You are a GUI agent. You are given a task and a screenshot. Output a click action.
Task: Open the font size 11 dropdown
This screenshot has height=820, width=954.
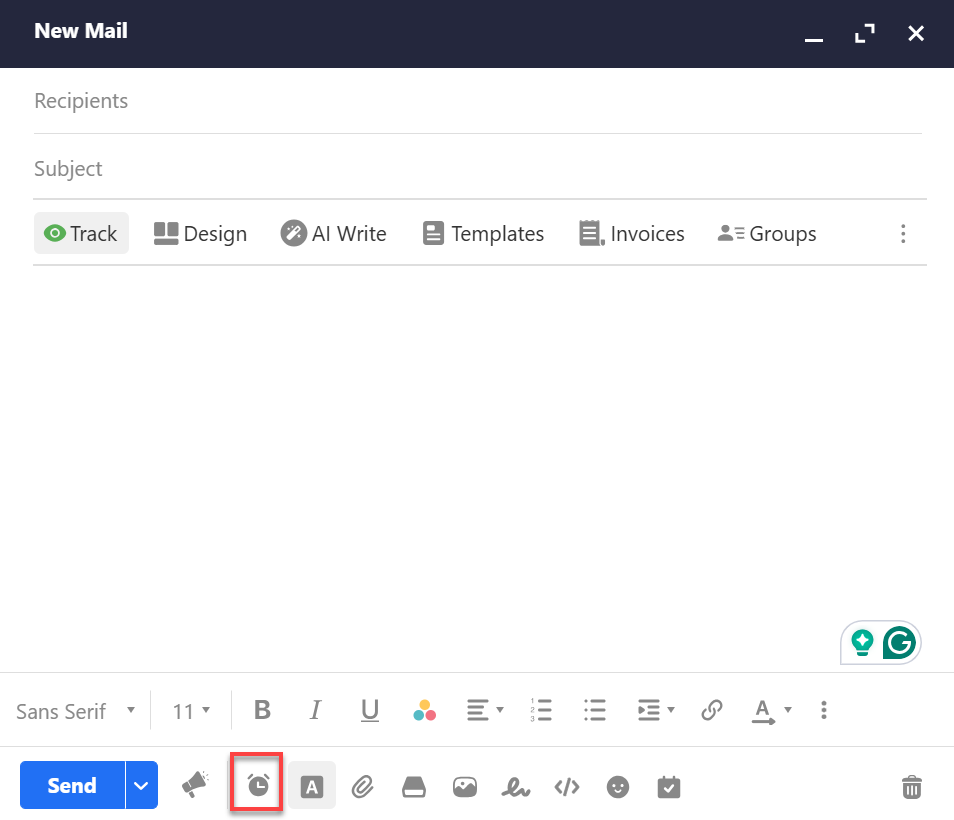[191, 711]
